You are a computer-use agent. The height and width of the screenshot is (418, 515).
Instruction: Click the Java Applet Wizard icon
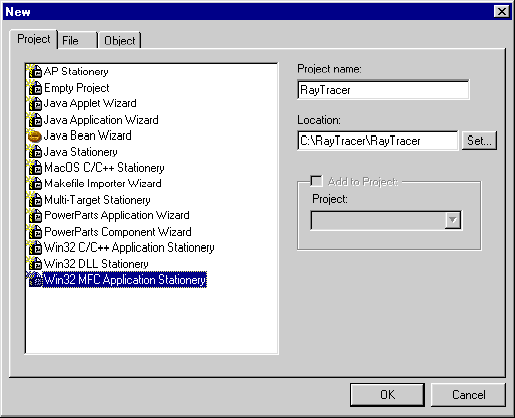34,104
